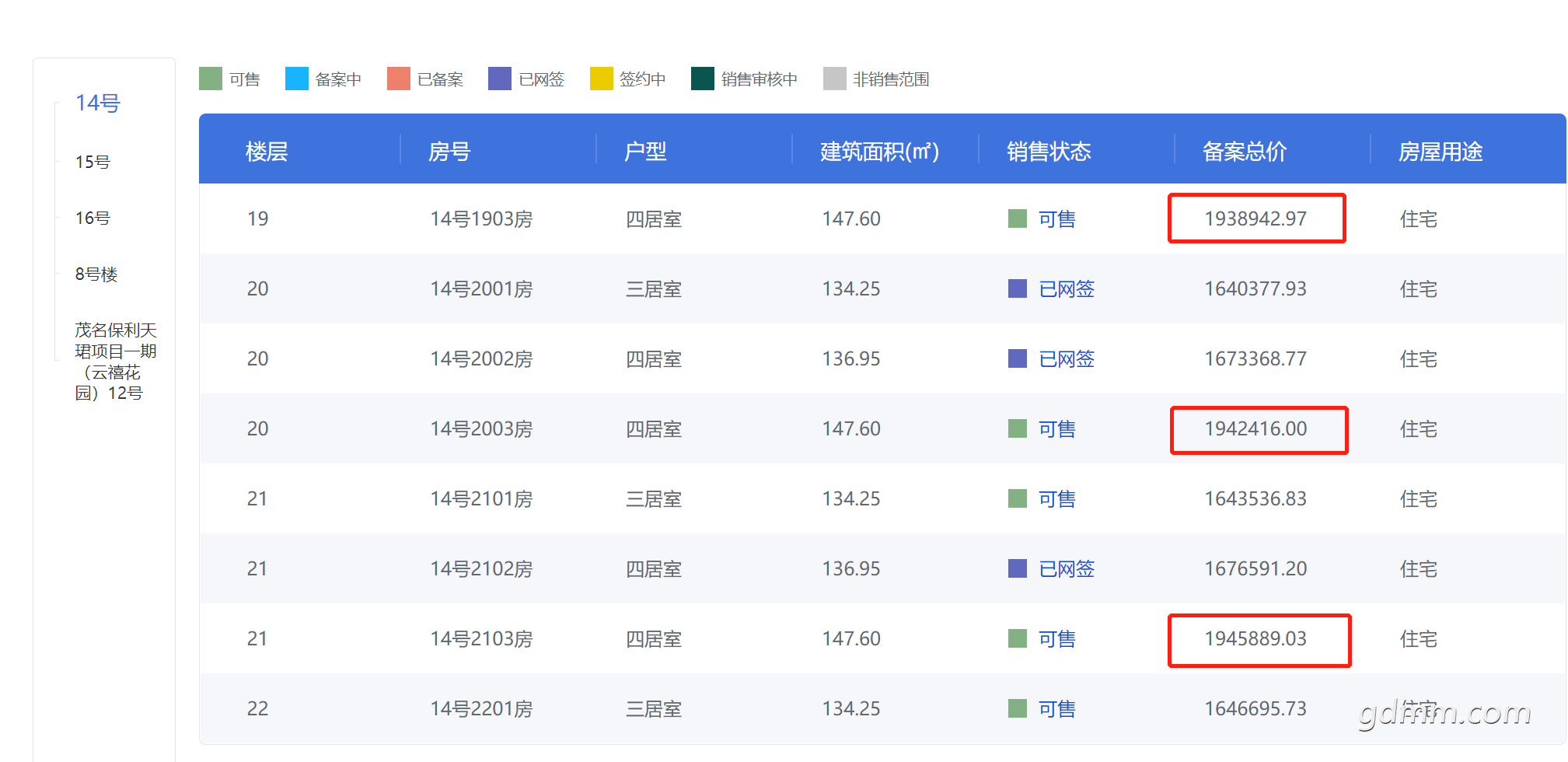Click the 房屋用途 column header

(x=1441, y=151)
